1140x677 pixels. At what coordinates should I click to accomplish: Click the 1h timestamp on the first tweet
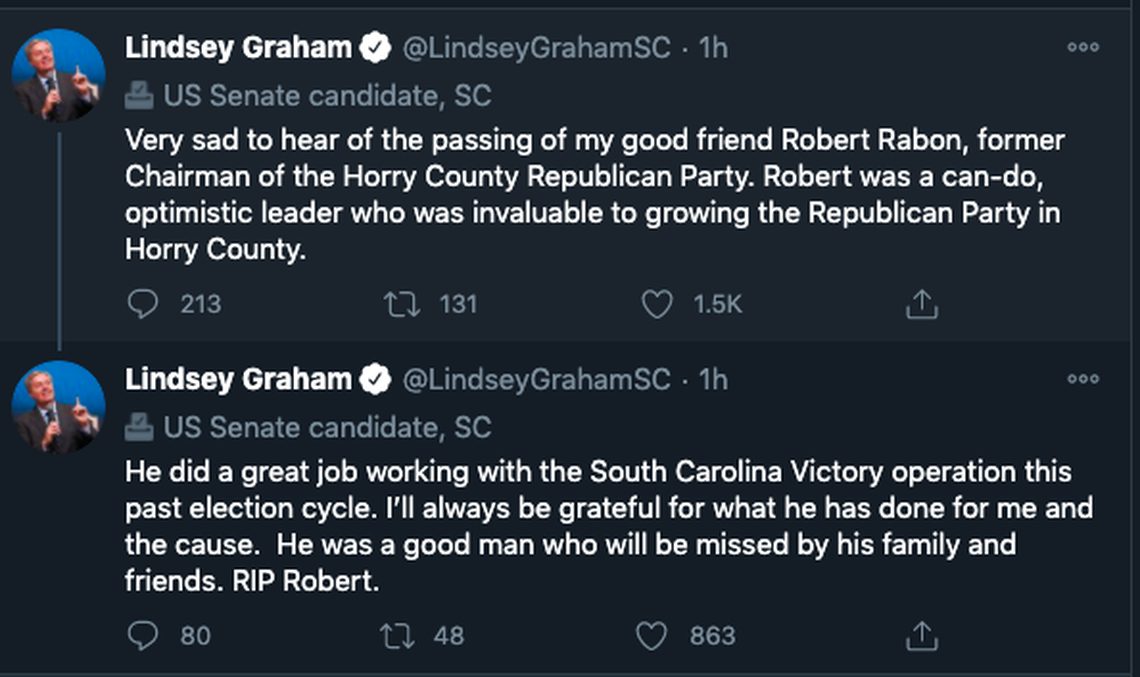pos(713,44)
